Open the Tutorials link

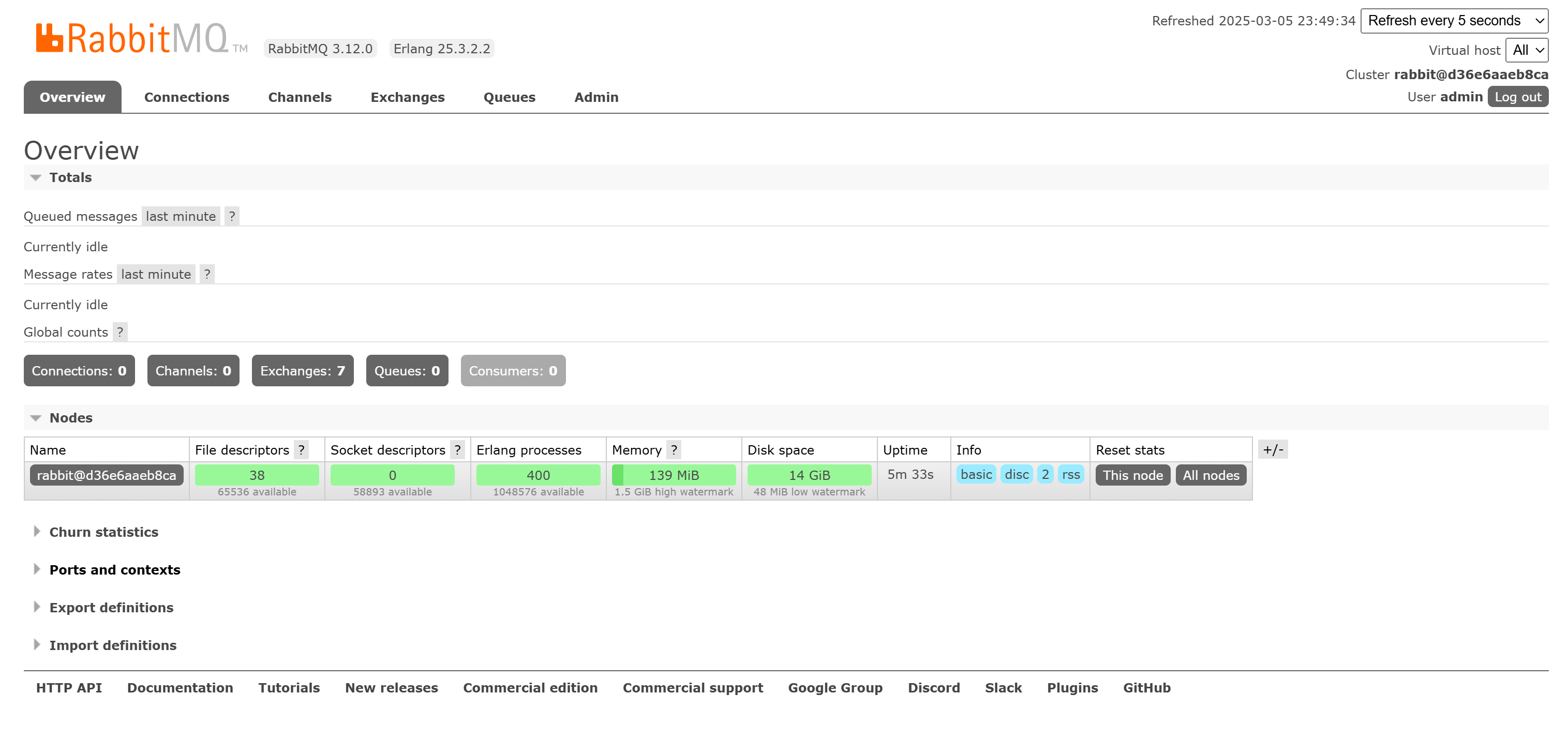tap(289, 688)
